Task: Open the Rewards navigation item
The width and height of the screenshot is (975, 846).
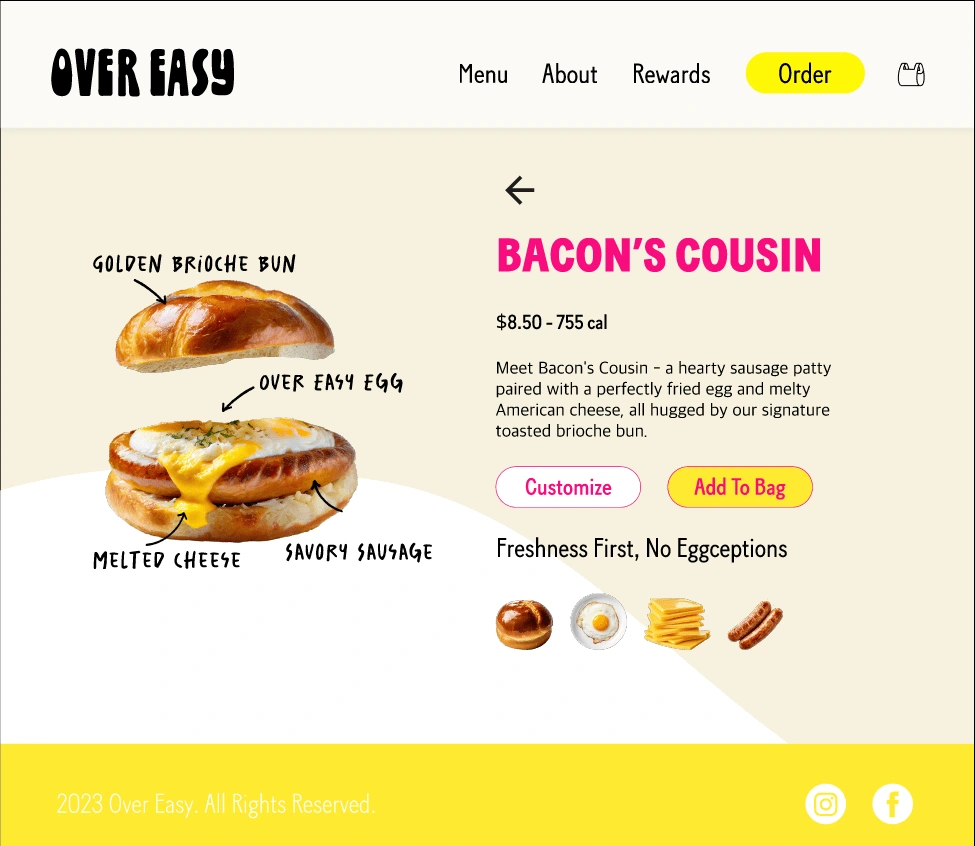Action: (671, 74)
